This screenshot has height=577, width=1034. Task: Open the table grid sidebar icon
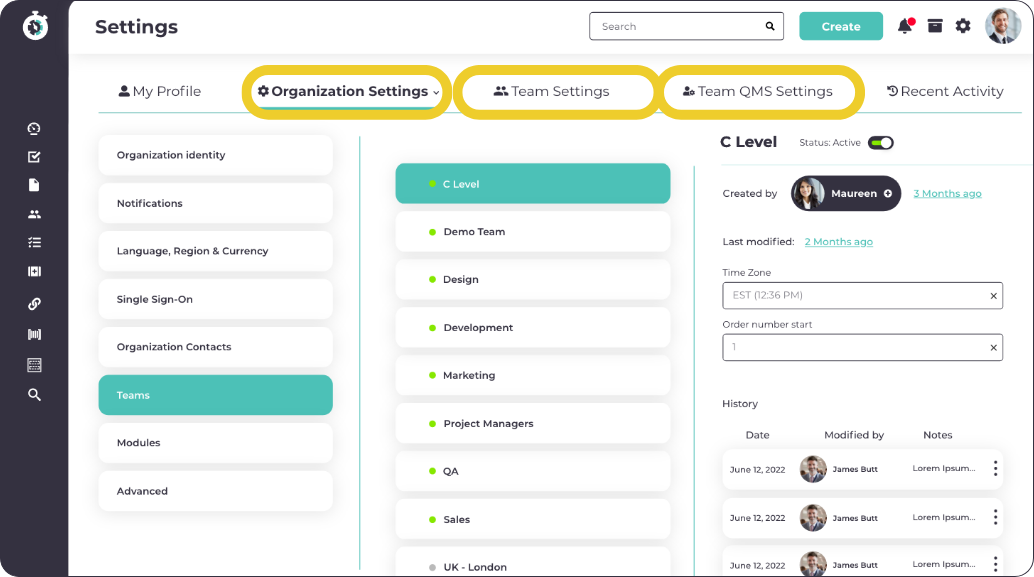34,365
